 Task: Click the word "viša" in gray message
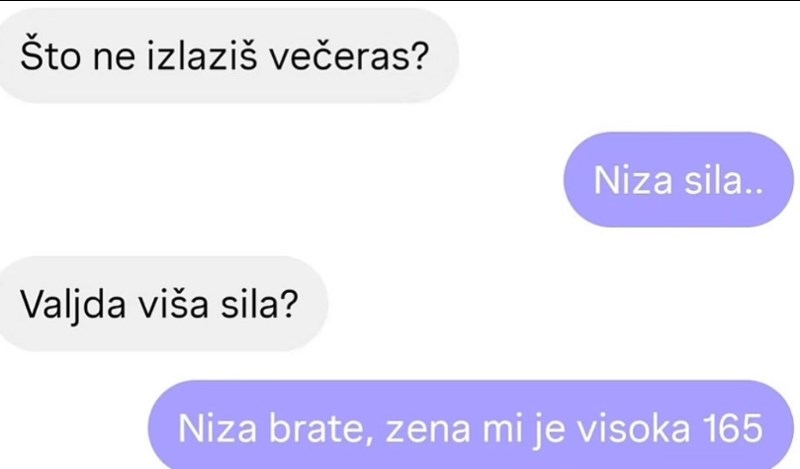(x=173, y=305)
